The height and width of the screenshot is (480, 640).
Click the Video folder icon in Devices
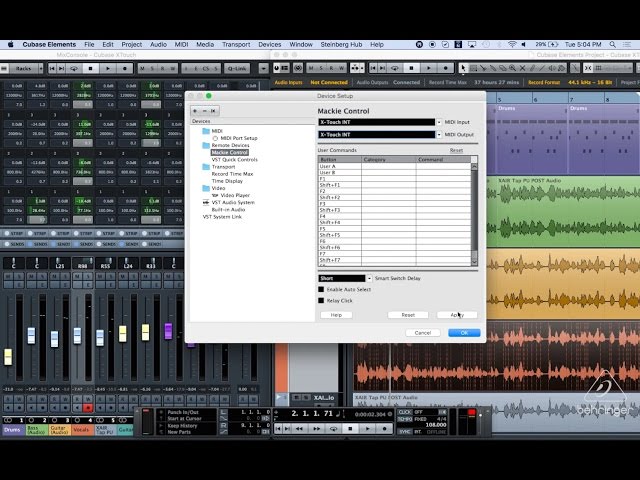tap(206, 188)
